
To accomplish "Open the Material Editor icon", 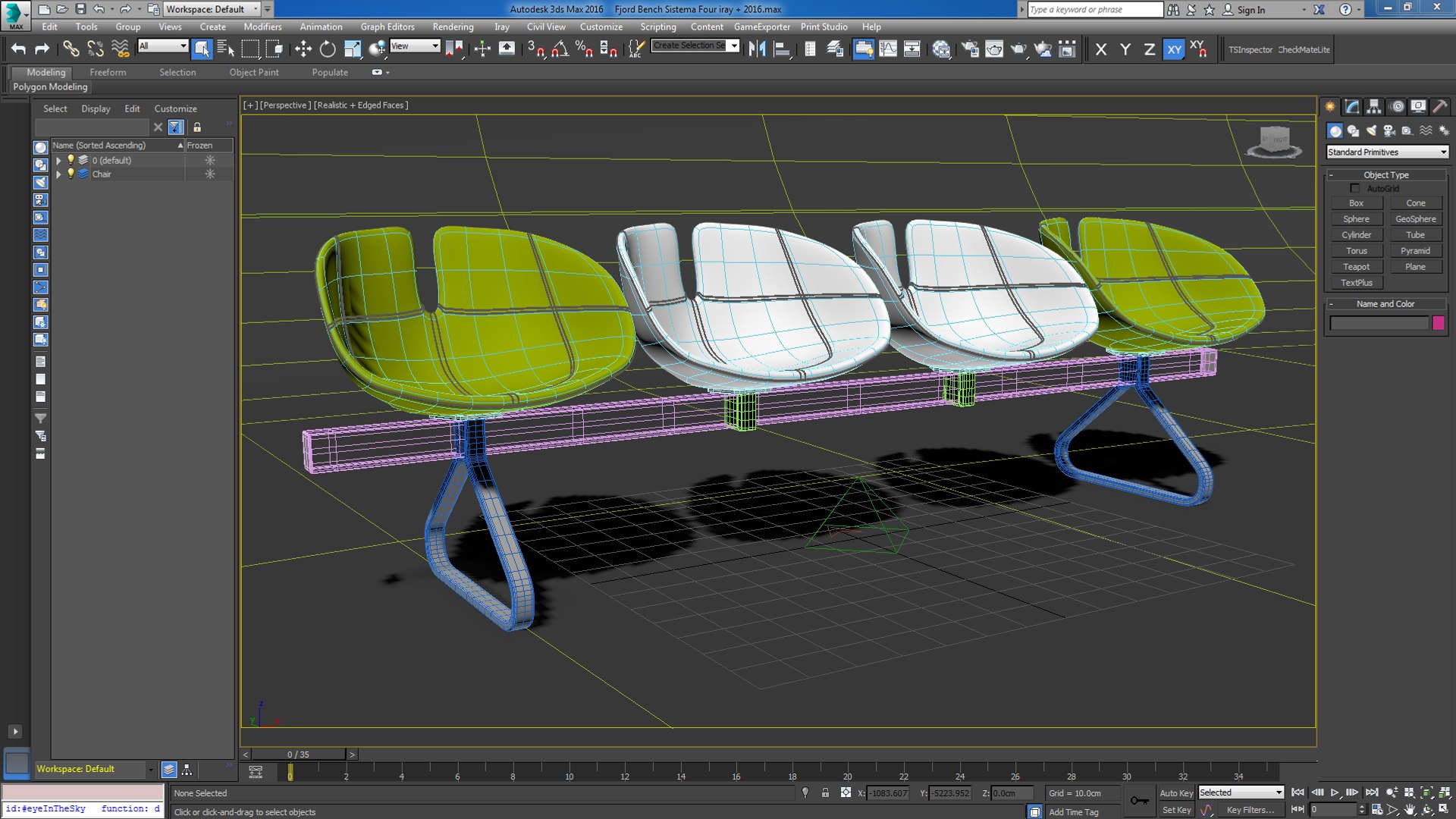I will click(x=941, y=49).
